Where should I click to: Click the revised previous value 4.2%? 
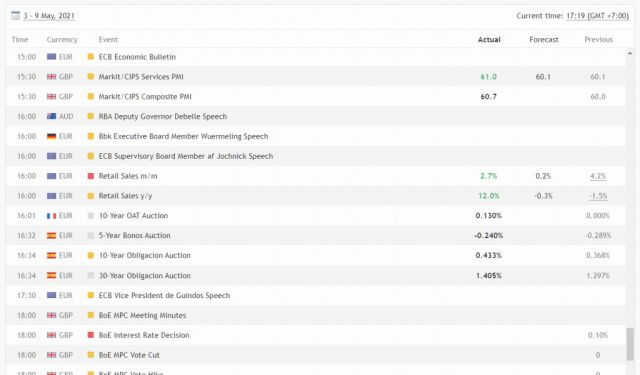click(598, 176)
